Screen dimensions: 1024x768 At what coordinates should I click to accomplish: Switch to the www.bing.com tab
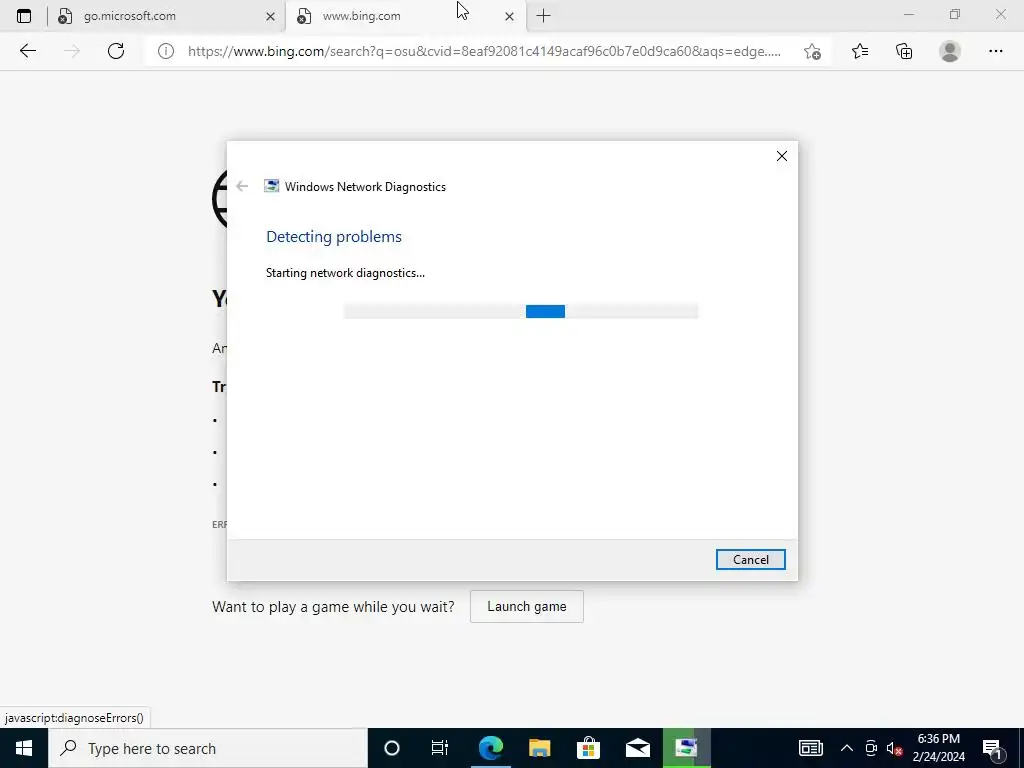tap(404, 16)
